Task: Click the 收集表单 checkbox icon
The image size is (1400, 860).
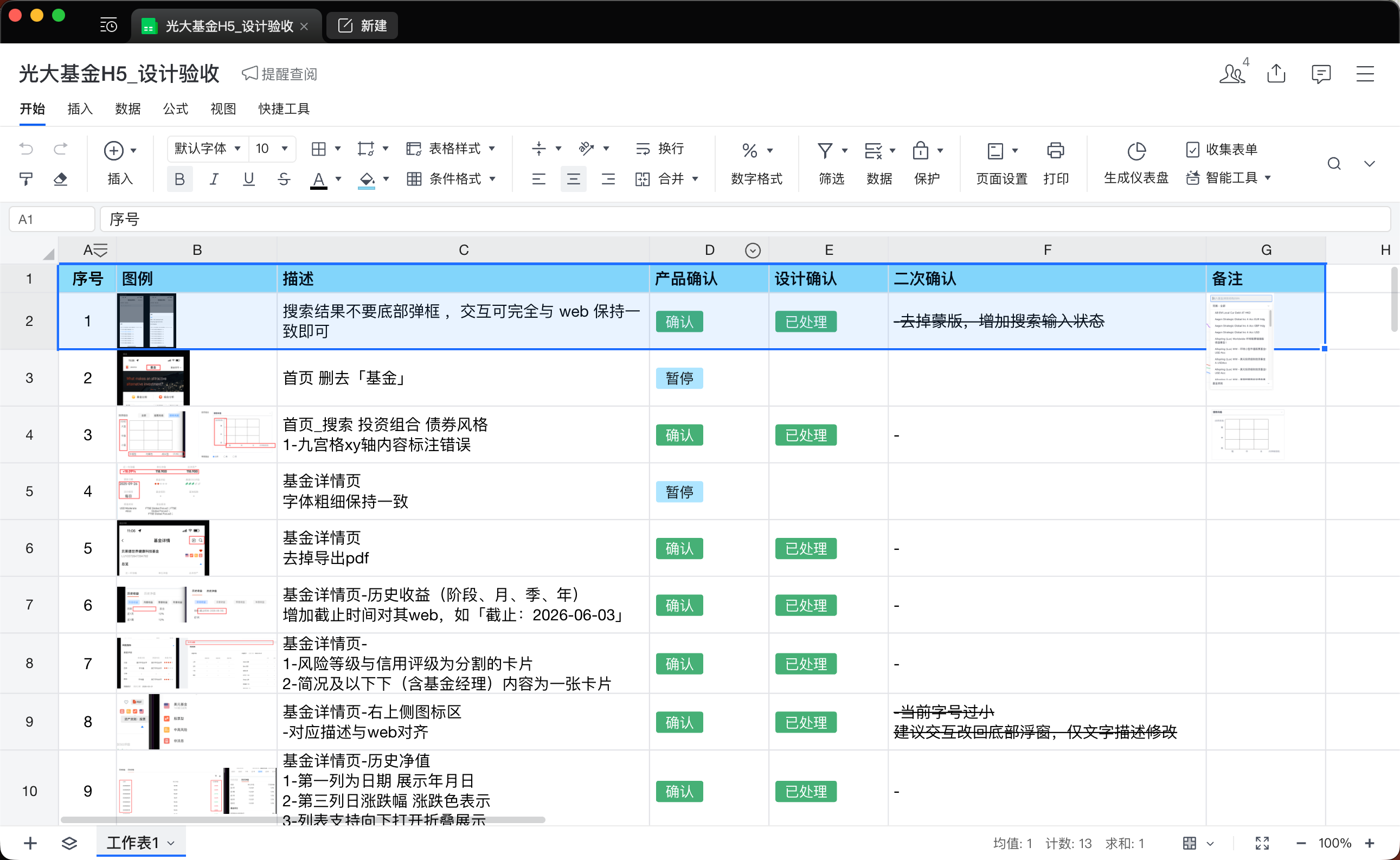Action: click(1192, 150)
